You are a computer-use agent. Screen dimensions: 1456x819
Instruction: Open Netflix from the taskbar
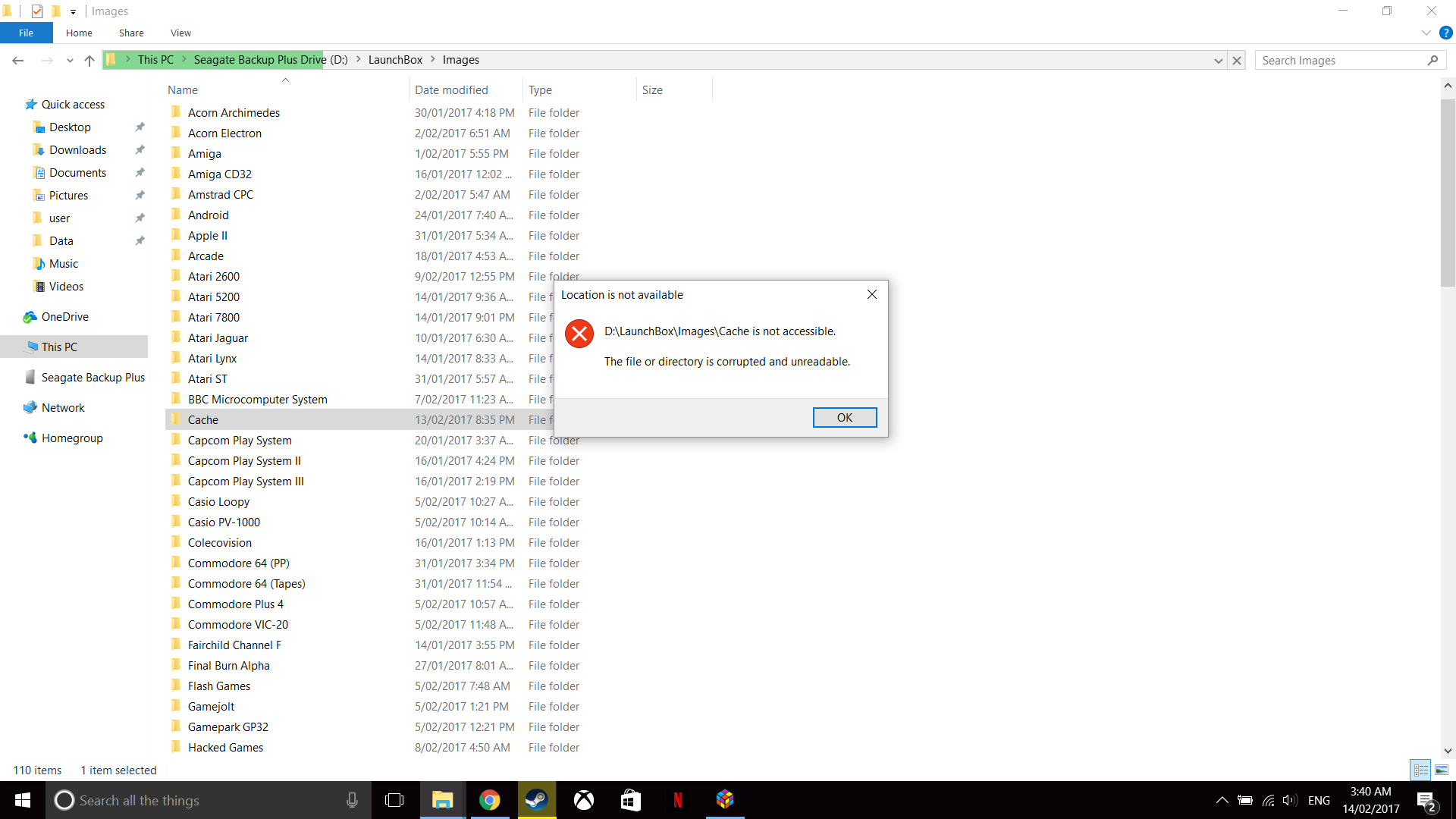[x=678, y=800]
